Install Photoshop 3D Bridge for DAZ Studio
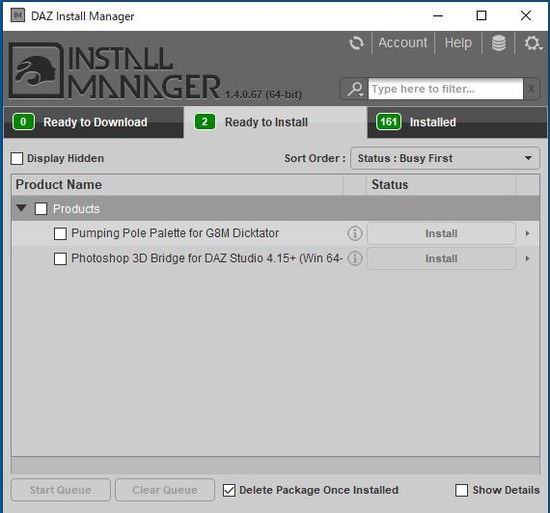Viewport: 550px width, 513px height. [x=441, y=258]
